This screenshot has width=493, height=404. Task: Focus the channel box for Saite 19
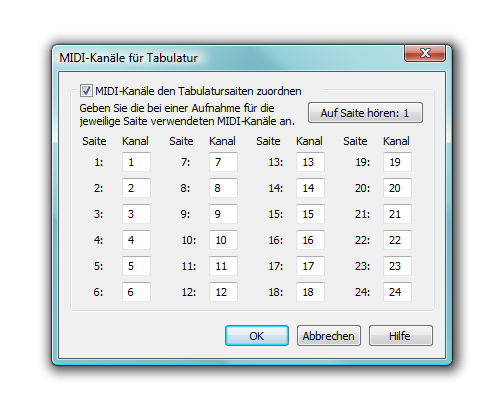click(x=397, y=162)
